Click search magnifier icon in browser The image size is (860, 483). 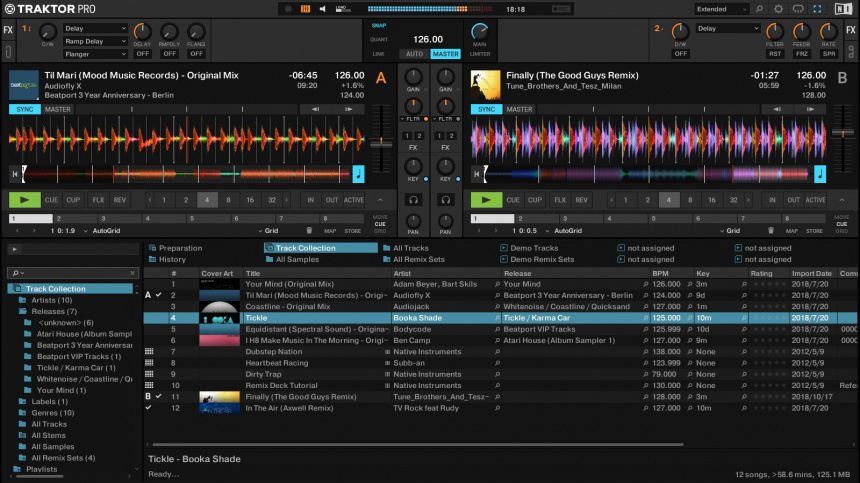click(17, 272)
